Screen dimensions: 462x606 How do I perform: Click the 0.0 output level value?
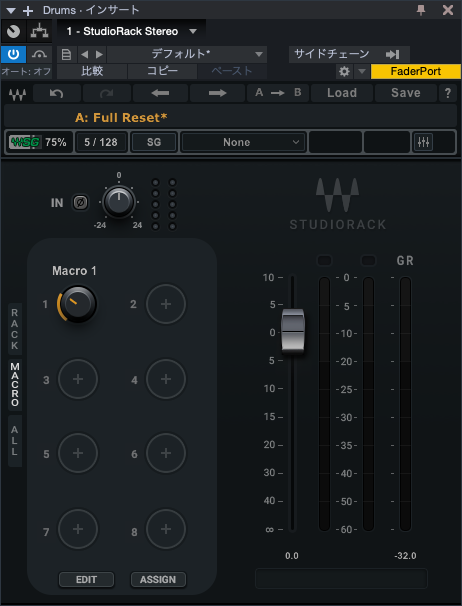pos(292,556)
